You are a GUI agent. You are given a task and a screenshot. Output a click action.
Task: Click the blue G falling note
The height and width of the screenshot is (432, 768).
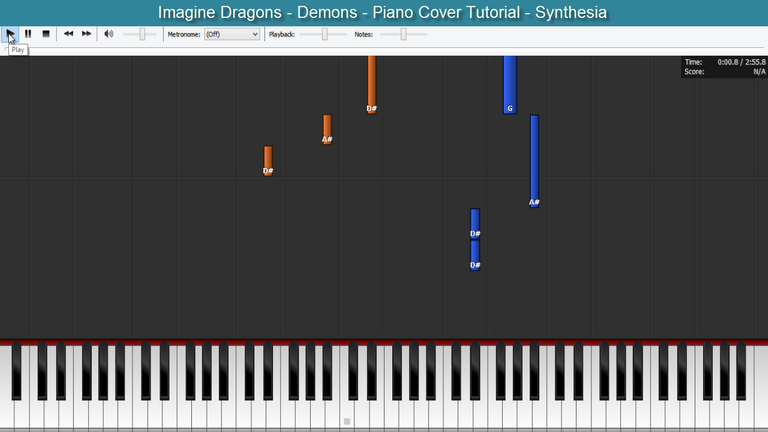[510, 84]
